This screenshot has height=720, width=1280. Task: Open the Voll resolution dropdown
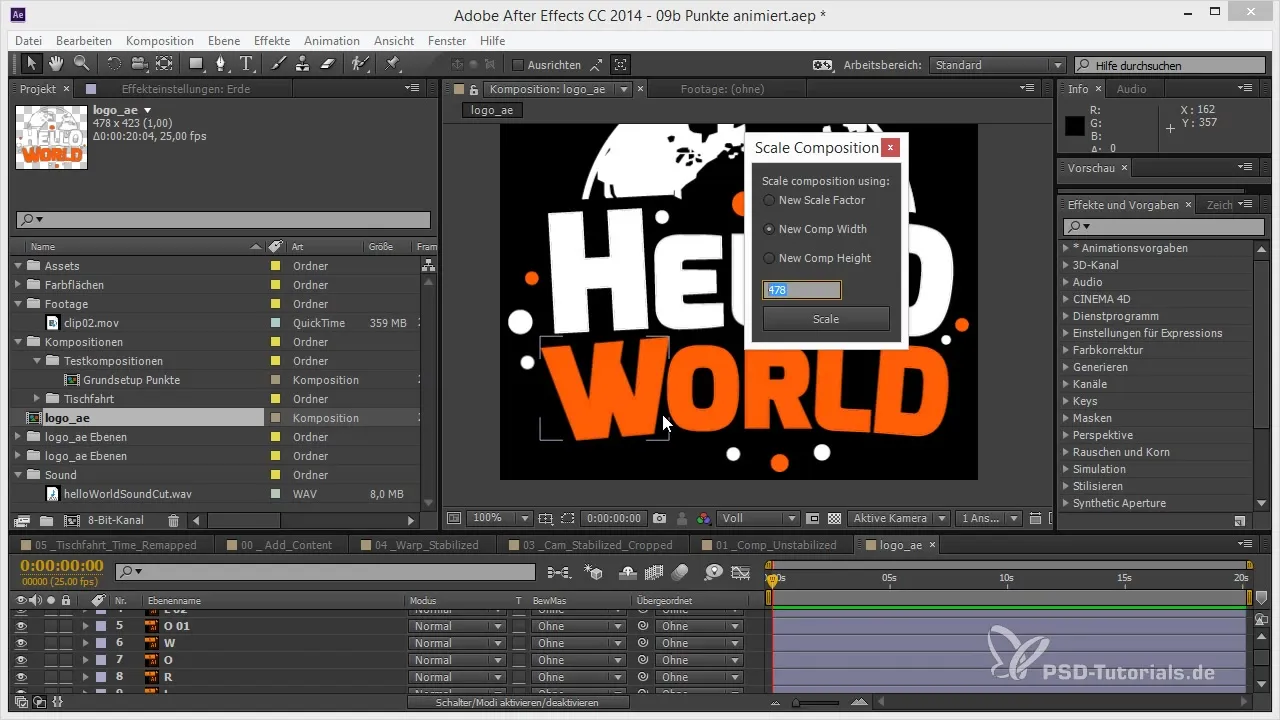(758, 518)
